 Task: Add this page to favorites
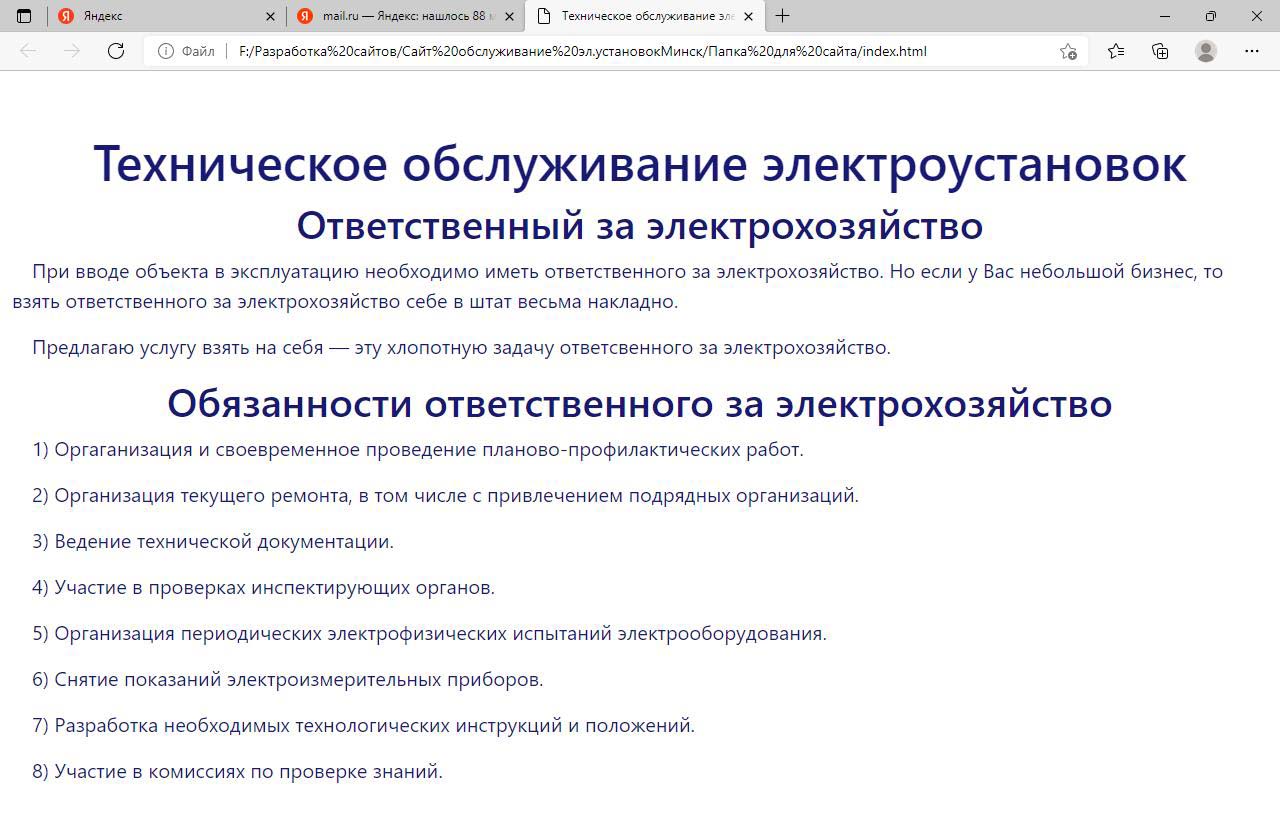(x=1068, y=51)
